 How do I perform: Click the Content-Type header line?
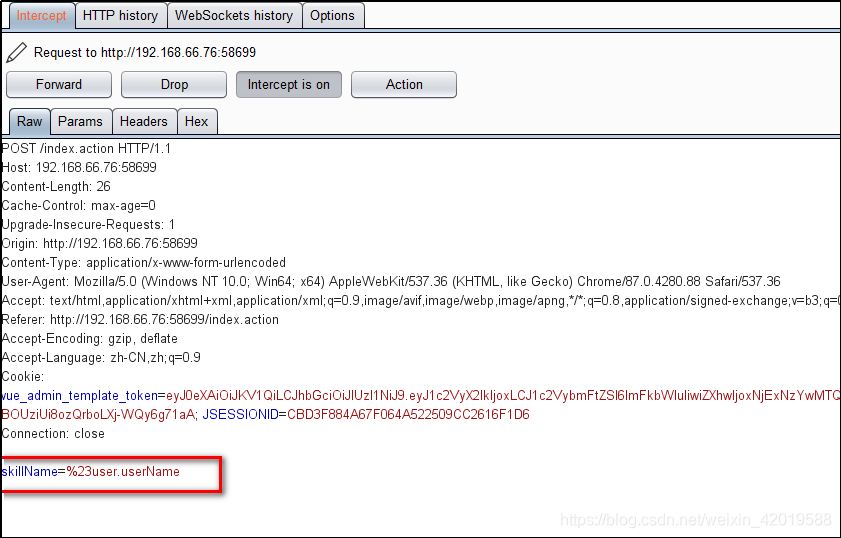[144, 263]
